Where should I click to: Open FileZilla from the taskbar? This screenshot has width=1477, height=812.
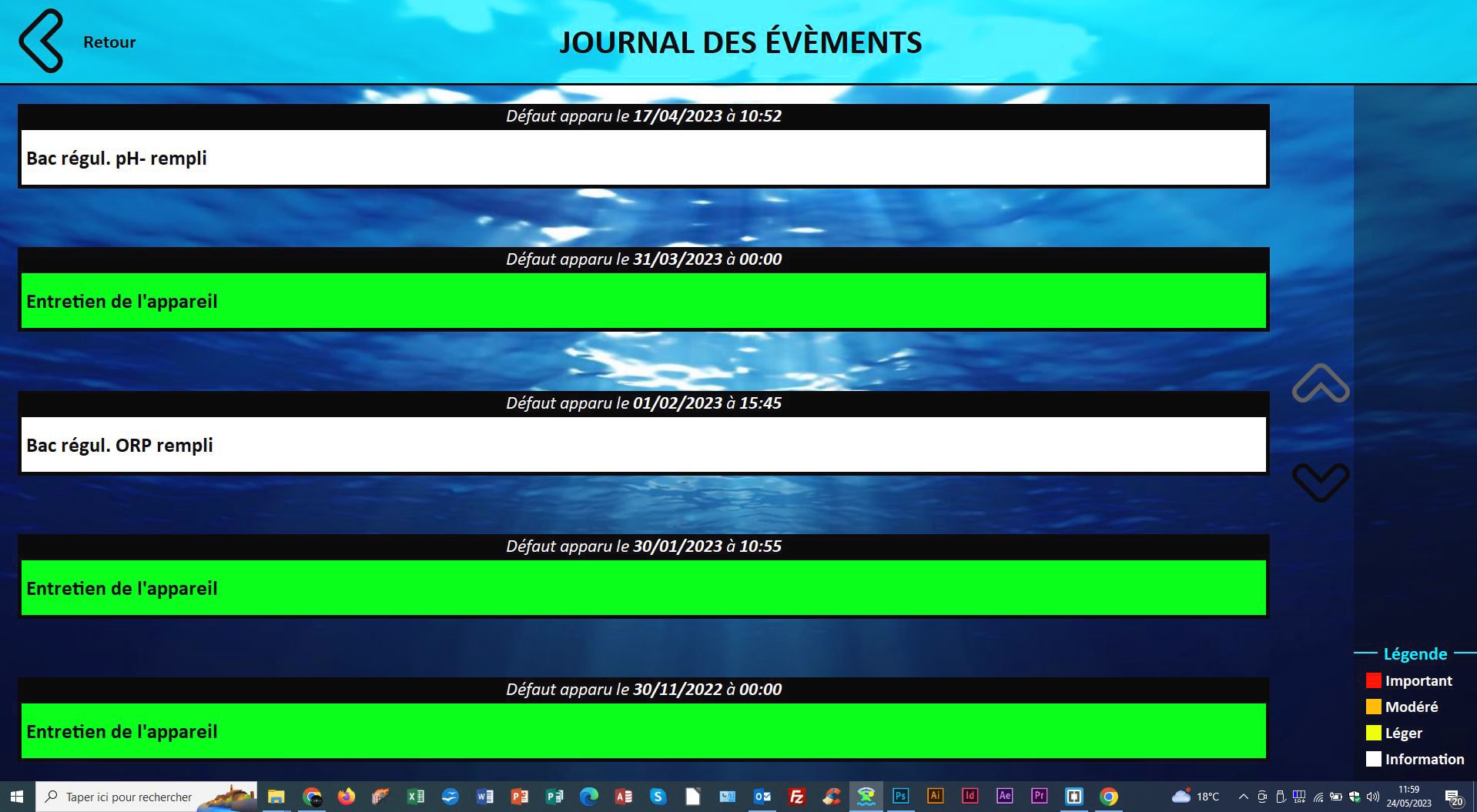[x=796, y=797]
